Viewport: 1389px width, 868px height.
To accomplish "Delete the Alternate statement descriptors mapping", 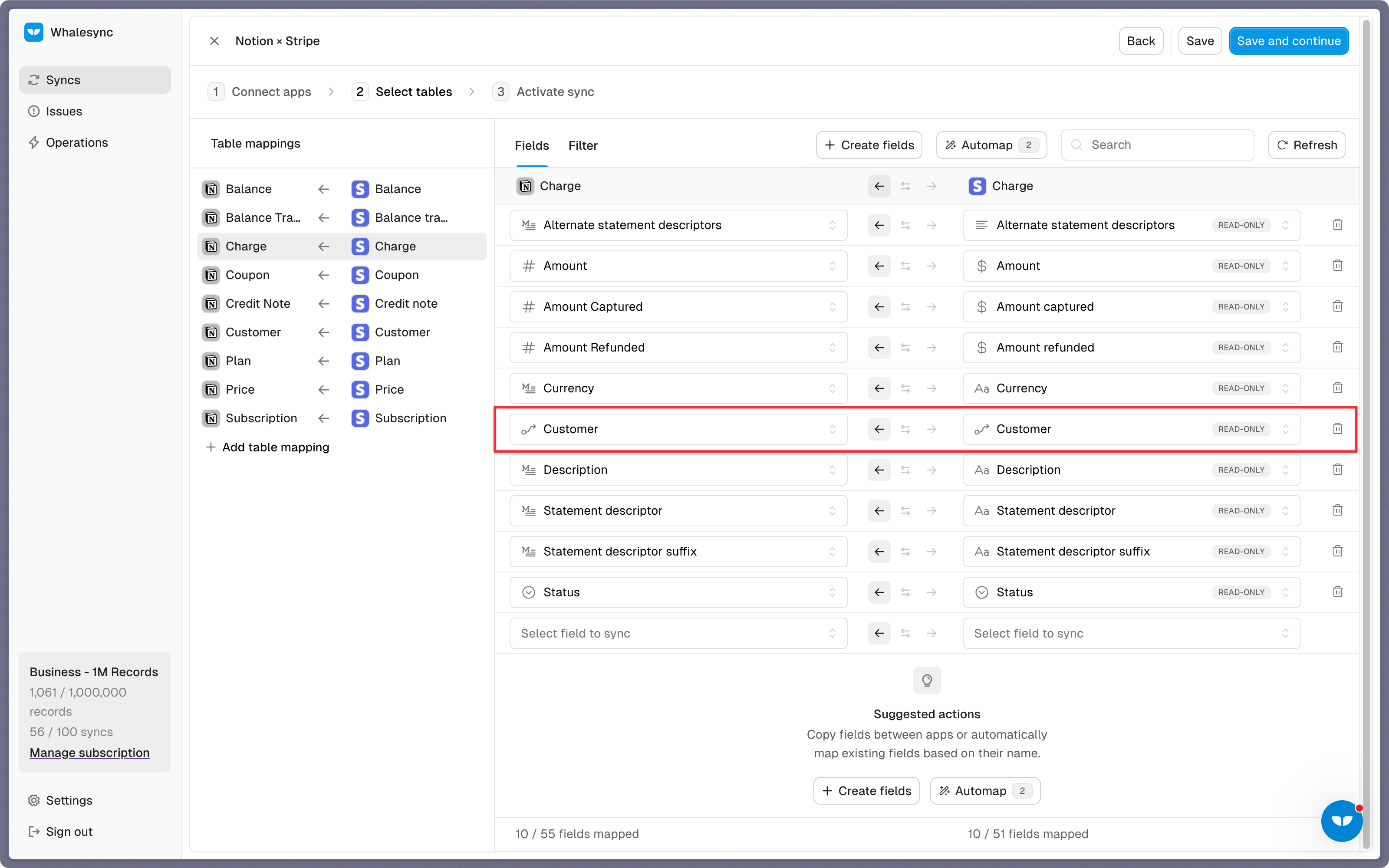I will tap(1337, 224).
